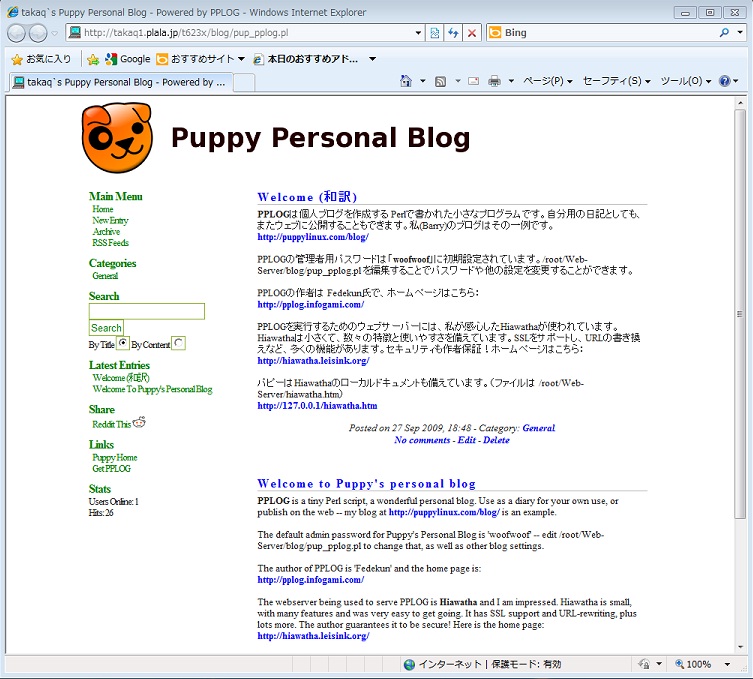Open the お気に入り favorites star button

tap(42, 59)
